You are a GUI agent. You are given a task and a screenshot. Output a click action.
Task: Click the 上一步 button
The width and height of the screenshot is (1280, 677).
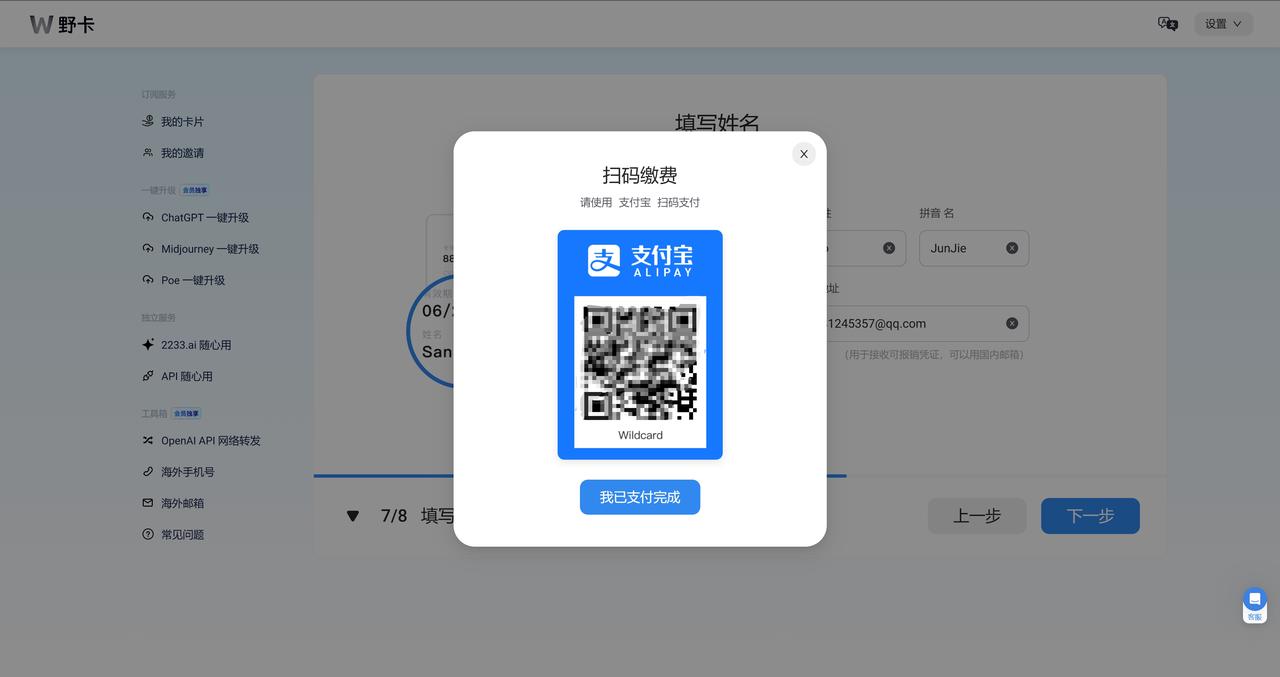point(977,516)
